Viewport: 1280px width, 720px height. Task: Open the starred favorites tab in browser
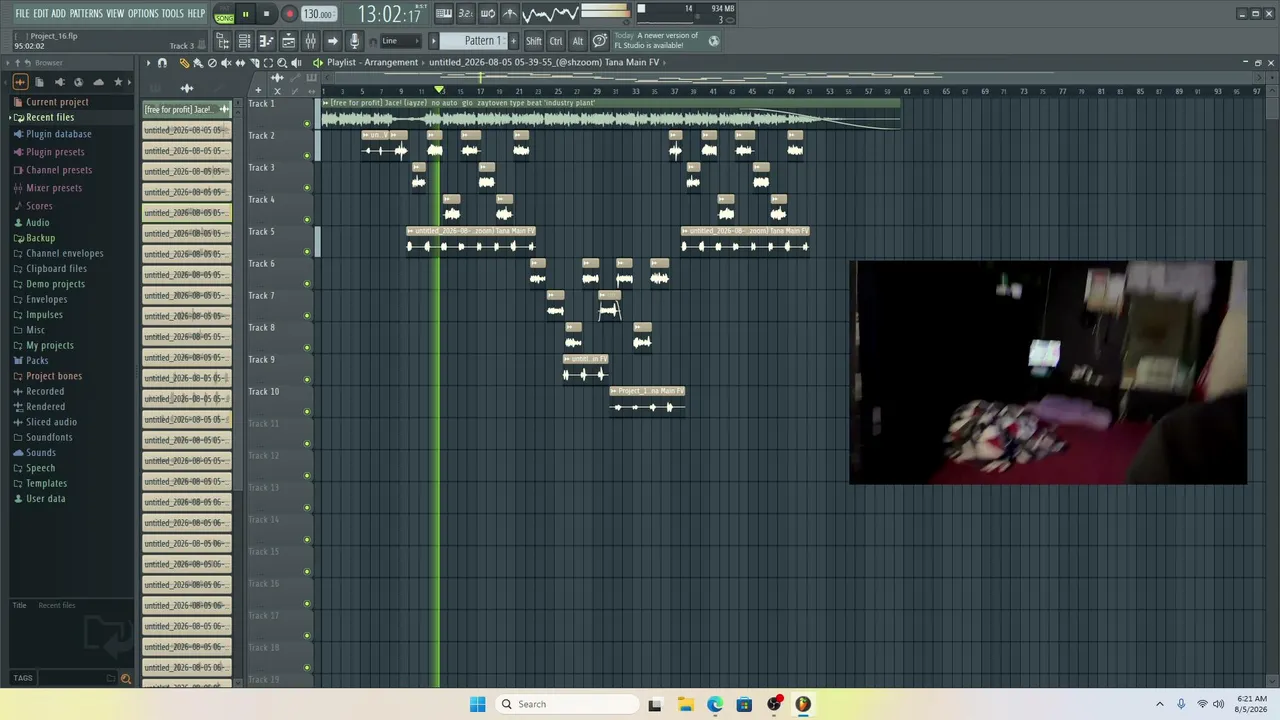pyautogui.click(x=118, y=82)
